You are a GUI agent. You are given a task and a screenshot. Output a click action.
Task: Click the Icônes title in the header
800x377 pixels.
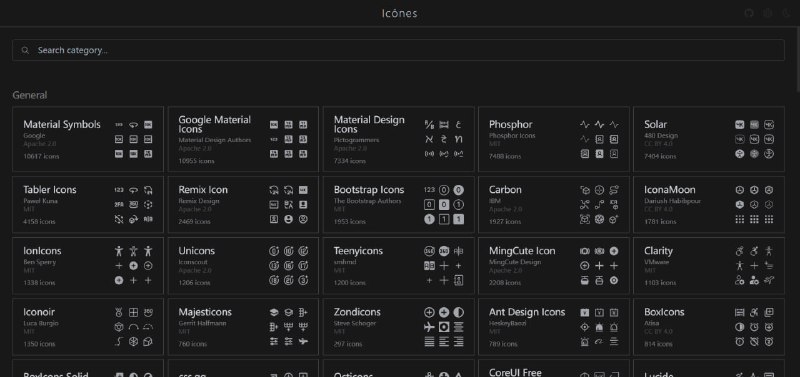399,13
